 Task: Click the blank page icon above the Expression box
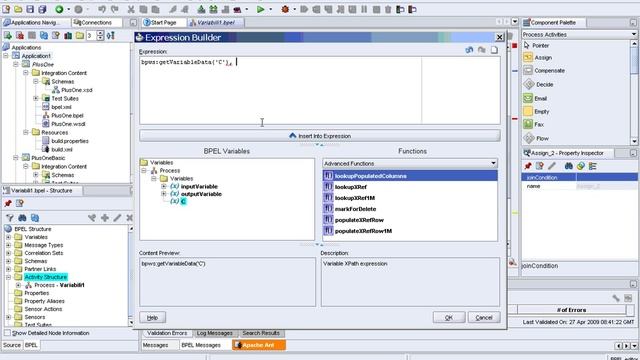tap(494, 50)
